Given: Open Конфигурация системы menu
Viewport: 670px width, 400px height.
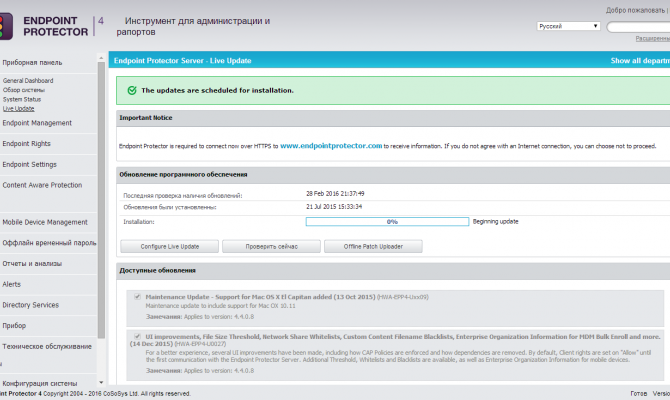Looking at the screenshot, I should click(x=40, y=383).
